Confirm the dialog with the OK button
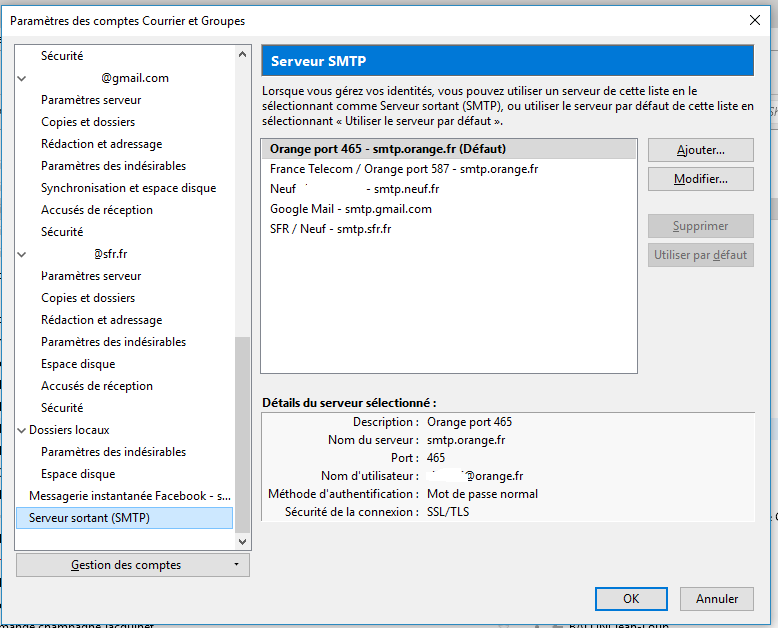Screen dimensions: 778x628 click(x=631, y=599)
